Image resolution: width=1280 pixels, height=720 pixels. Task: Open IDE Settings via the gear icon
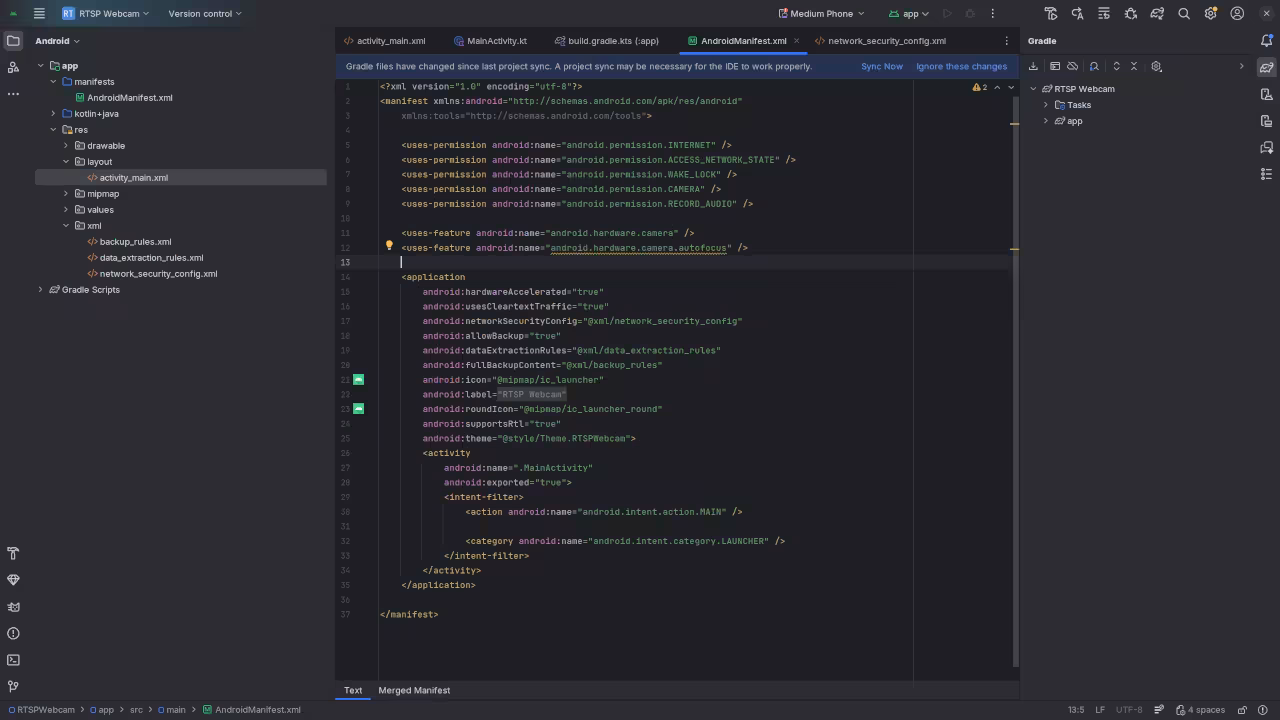(x=1210, y=13)
